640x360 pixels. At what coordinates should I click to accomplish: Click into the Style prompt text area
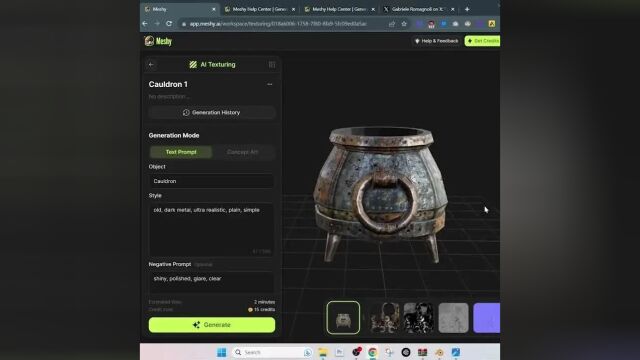211,230
